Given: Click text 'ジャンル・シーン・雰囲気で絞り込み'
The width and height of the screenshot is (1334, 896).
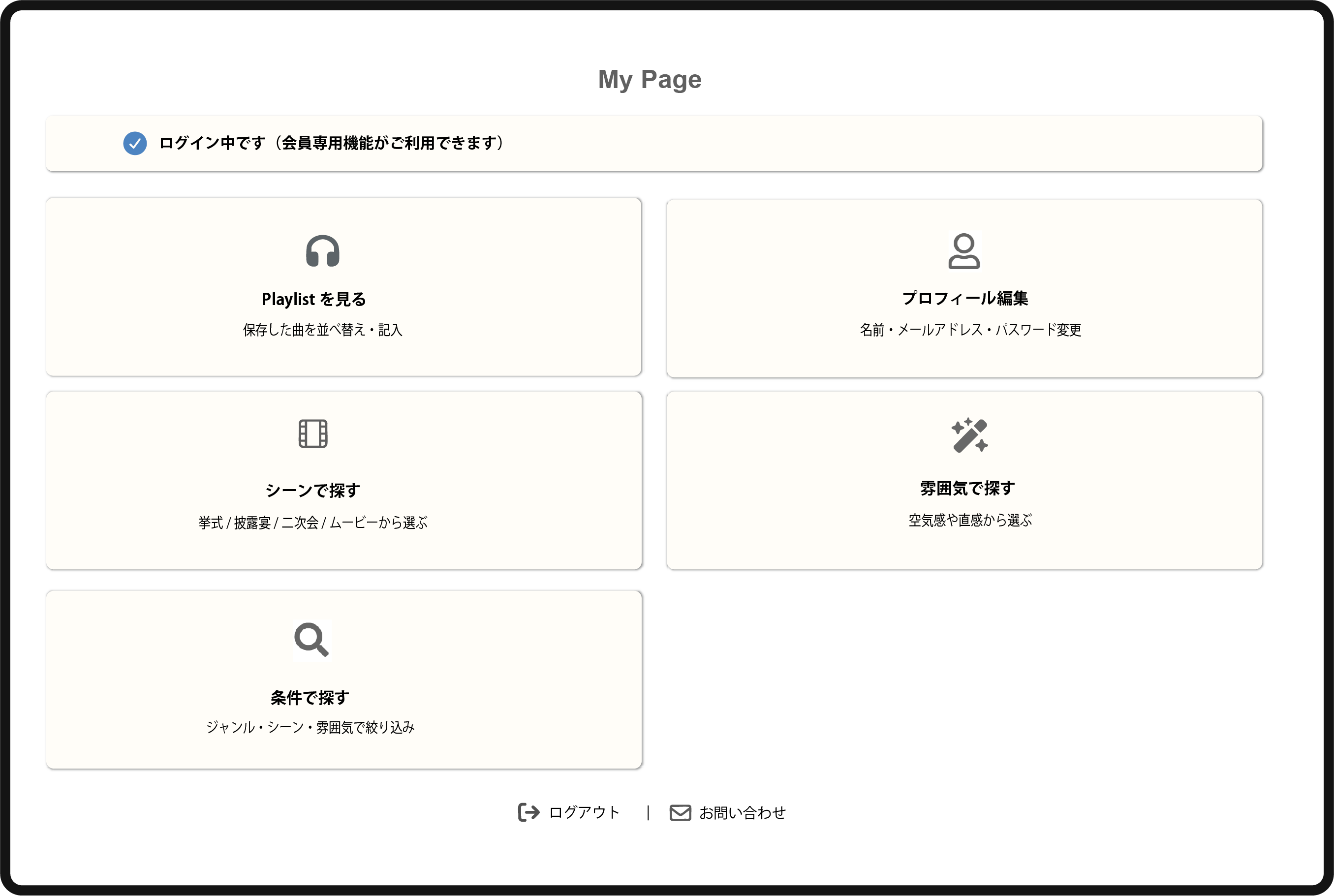Looking at the screenshot, I should click(x=310, y=727).
